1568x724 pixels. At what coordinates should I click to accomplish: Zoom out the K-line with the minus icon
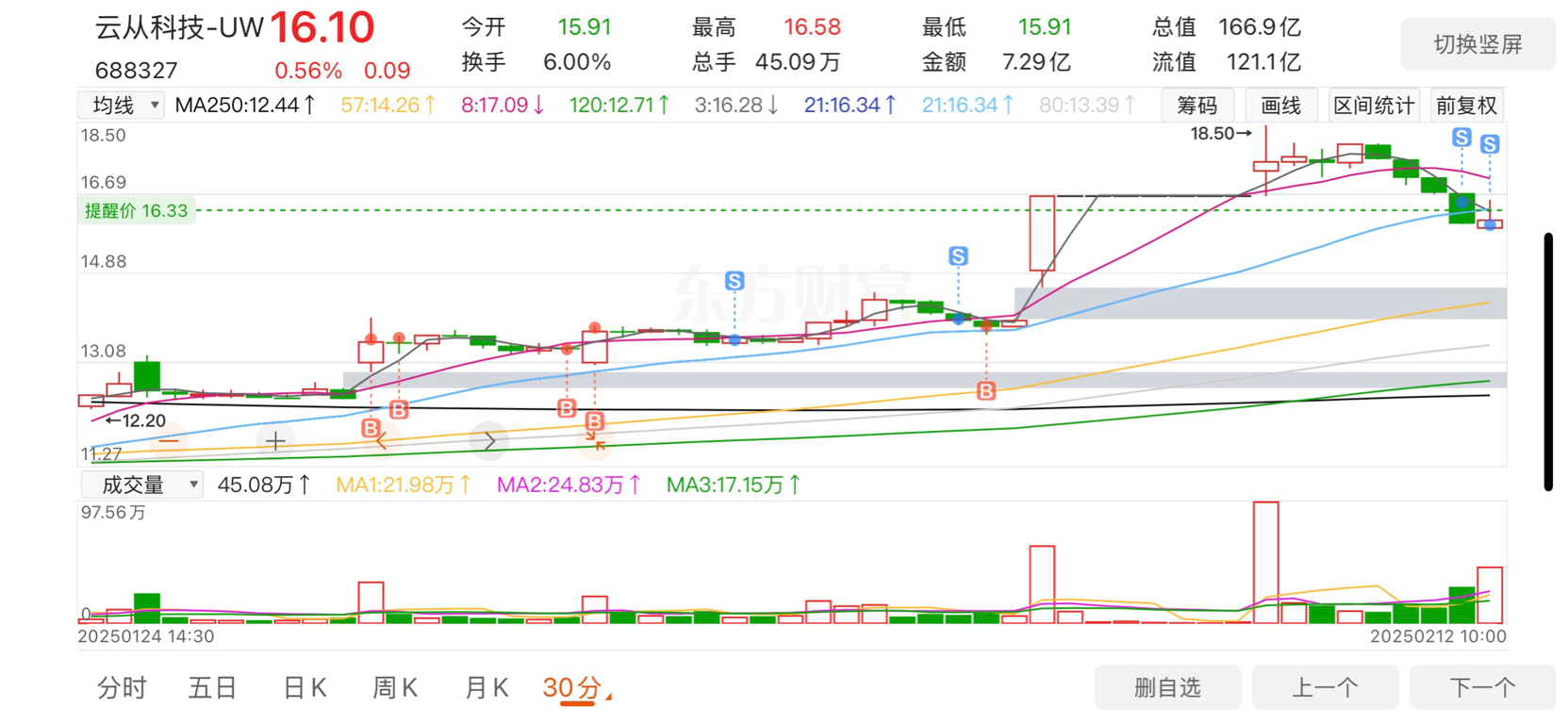[x=169, y=440]
